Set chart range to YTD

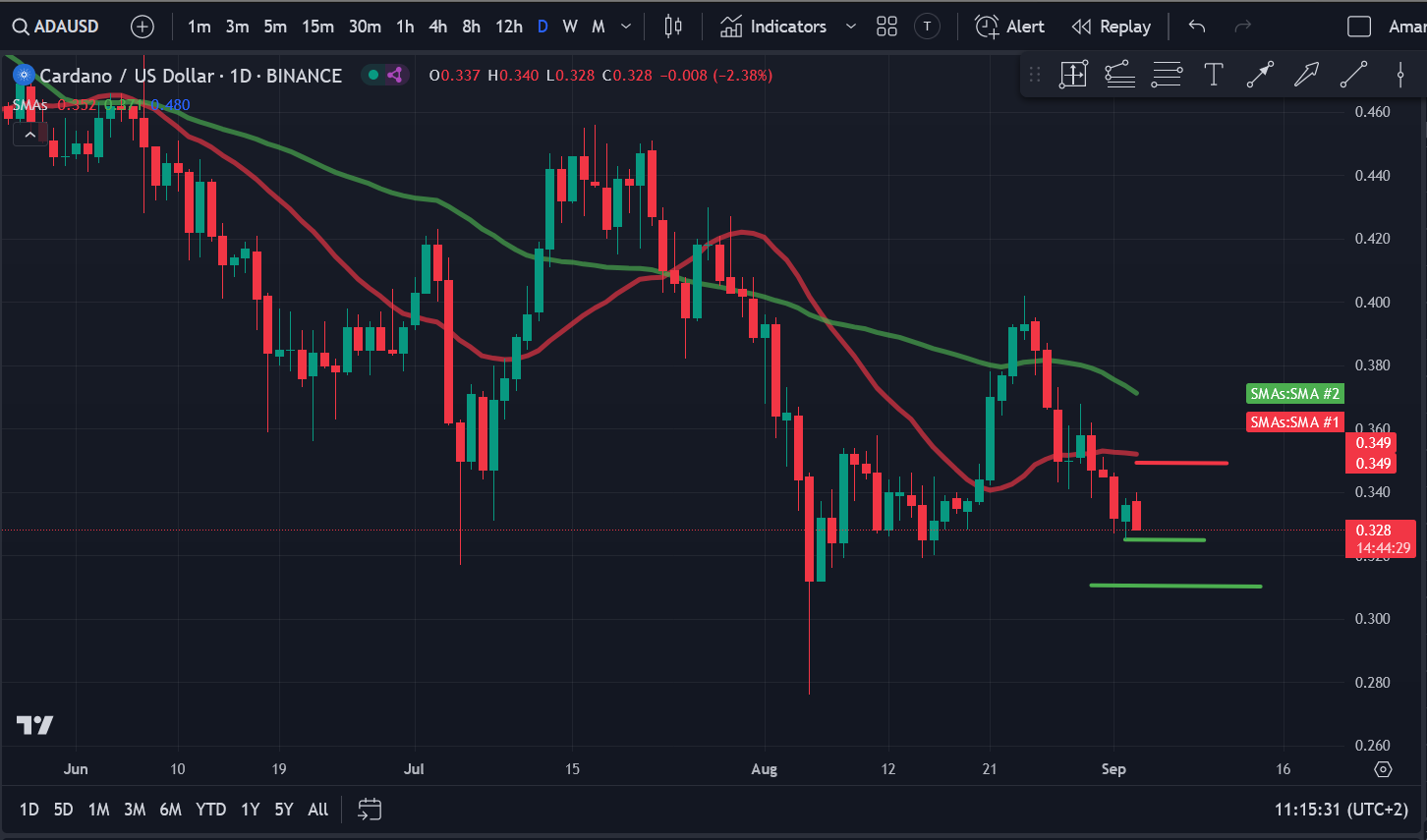[x=210, y=810]
